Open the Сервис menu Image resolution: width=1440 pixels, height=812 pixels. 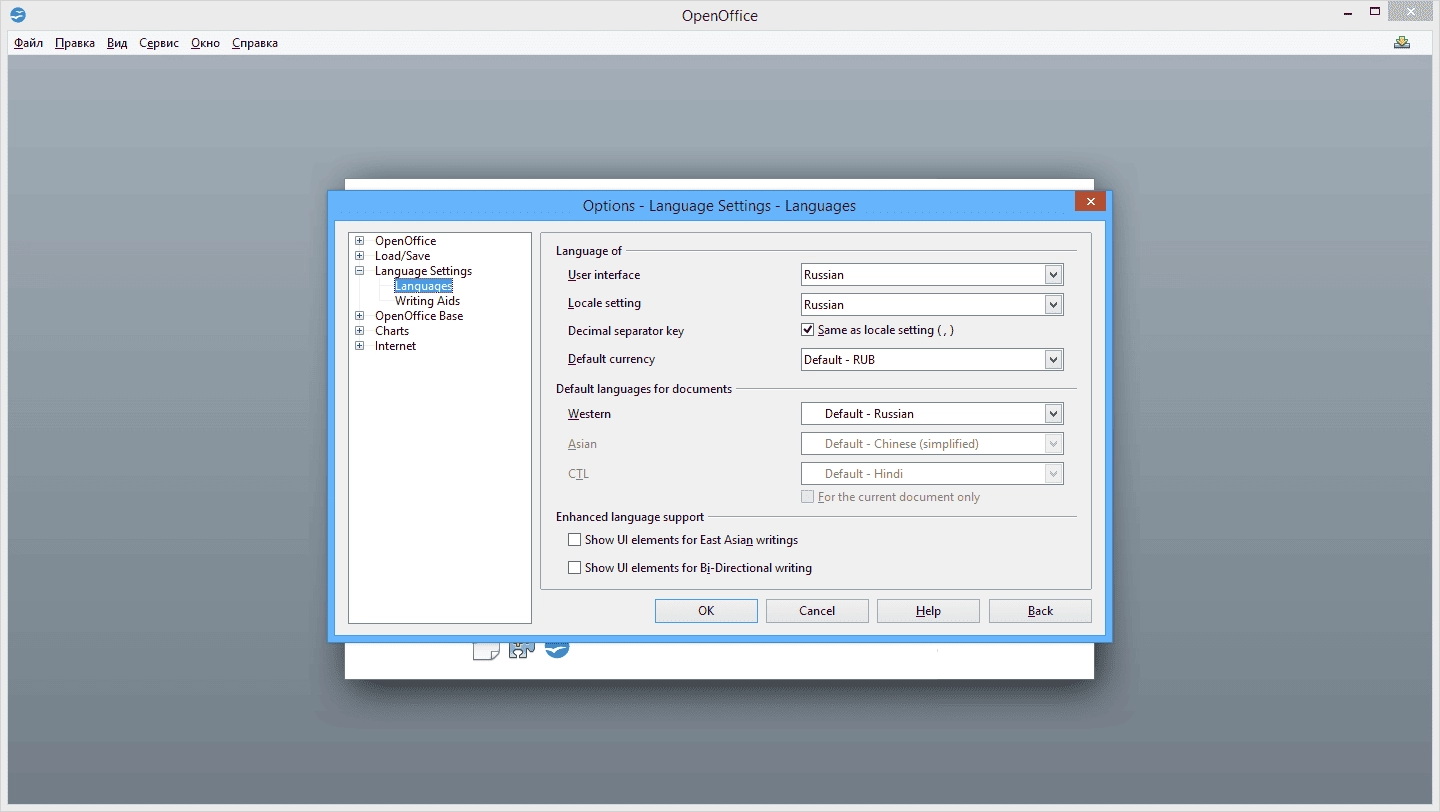[159, 43]
